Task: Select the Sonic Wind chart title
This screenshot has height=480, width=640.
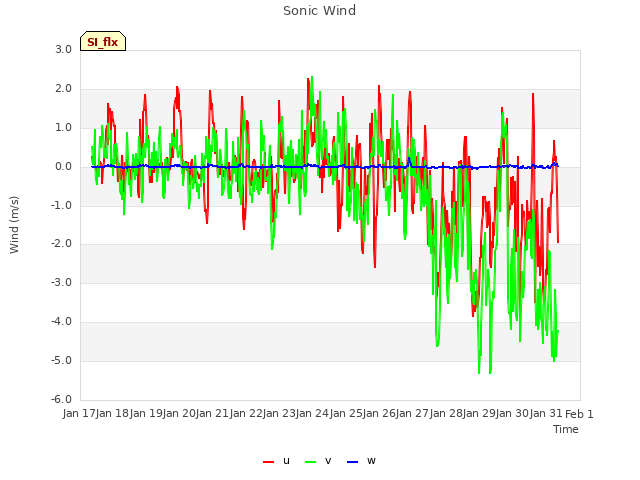Action: tap(320, 10)
